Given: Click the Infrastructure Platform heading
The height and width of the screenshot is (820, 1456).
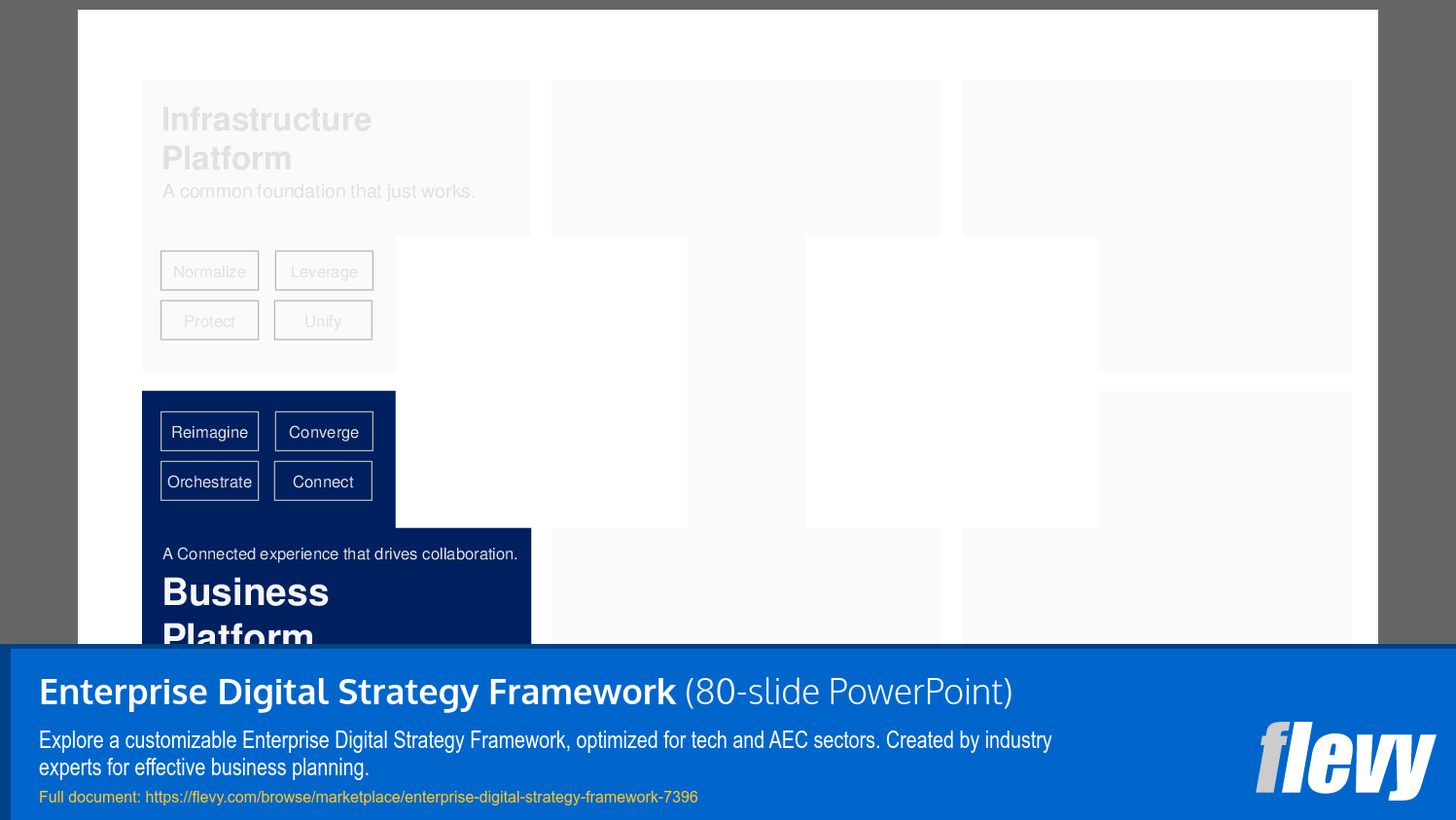Looking at the screenshot, I should pos(266,138).
